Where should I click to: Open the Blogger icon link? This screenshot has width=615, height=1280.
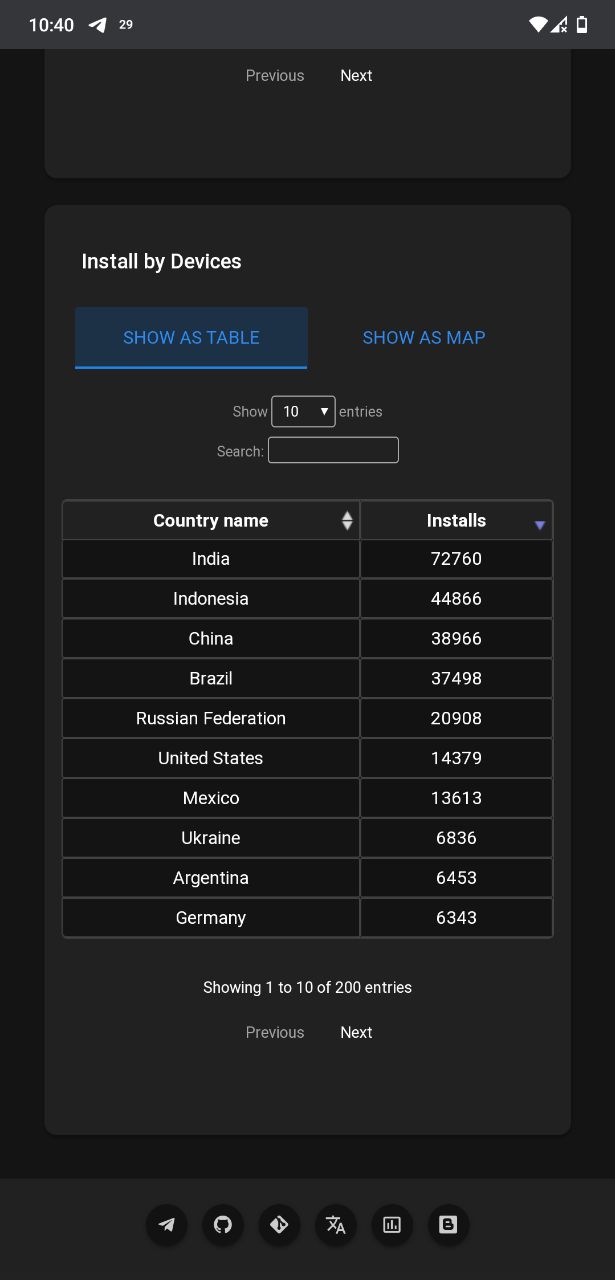click(448, 1224)
